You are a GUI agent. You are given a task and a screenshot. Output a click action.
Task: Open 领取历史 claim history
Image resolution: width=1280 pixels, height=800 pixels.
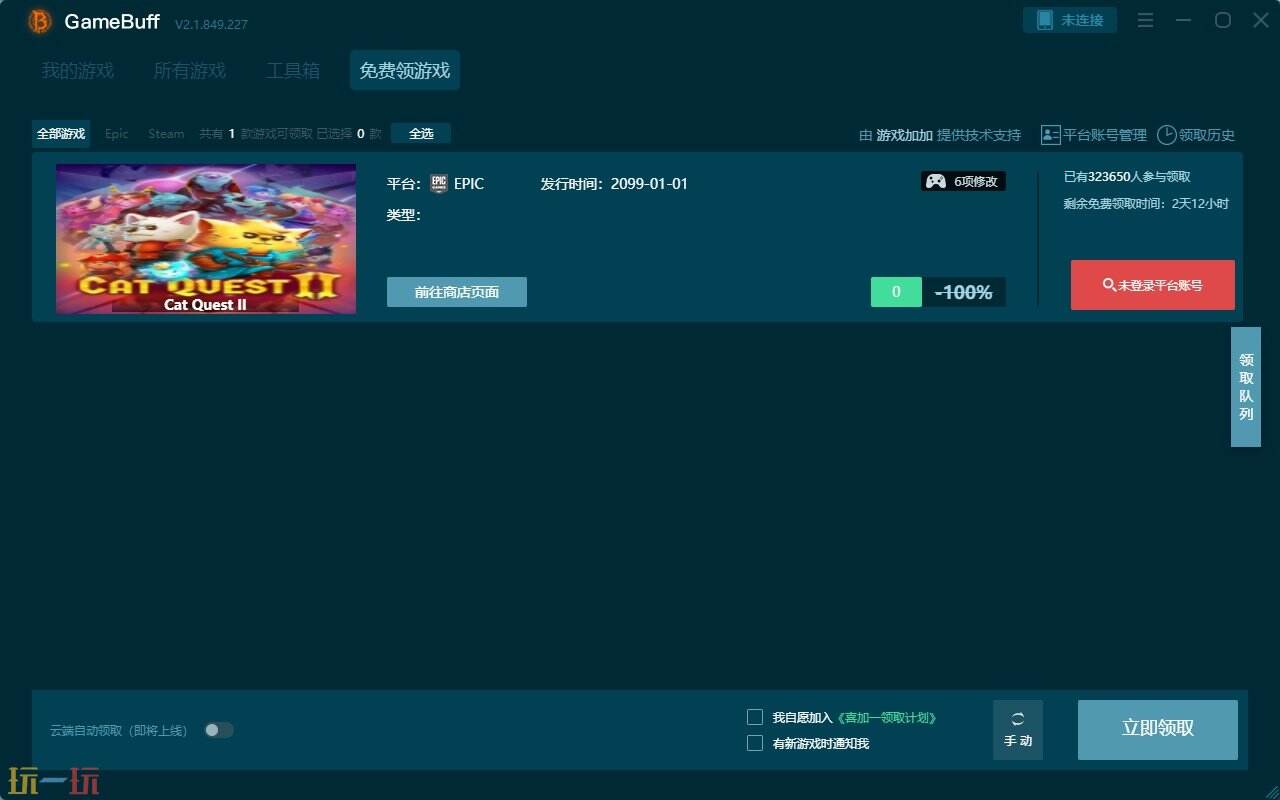tap(1196, 135)
